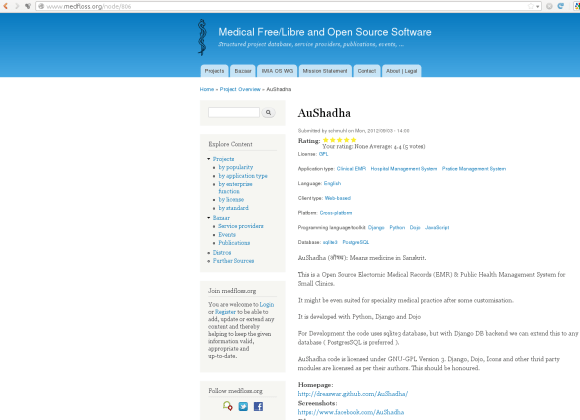Viewport: 580px width, 420px height.
Task: Open the Contact tab
Action: point(367,71)
